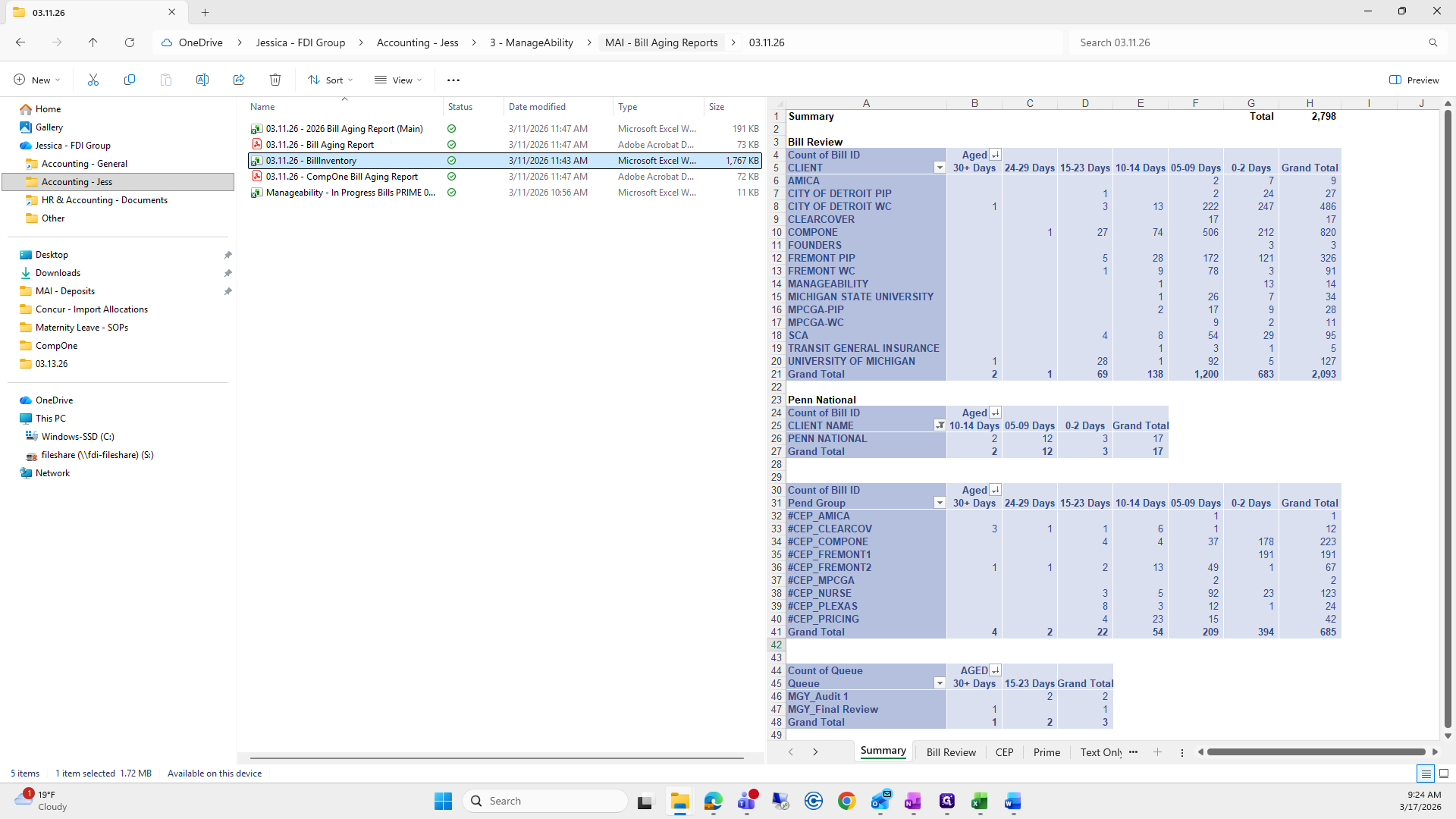Screen dimensions: 1456x819
Task: Open Excel from the Windows taskbar
Action: pos(979,801)
